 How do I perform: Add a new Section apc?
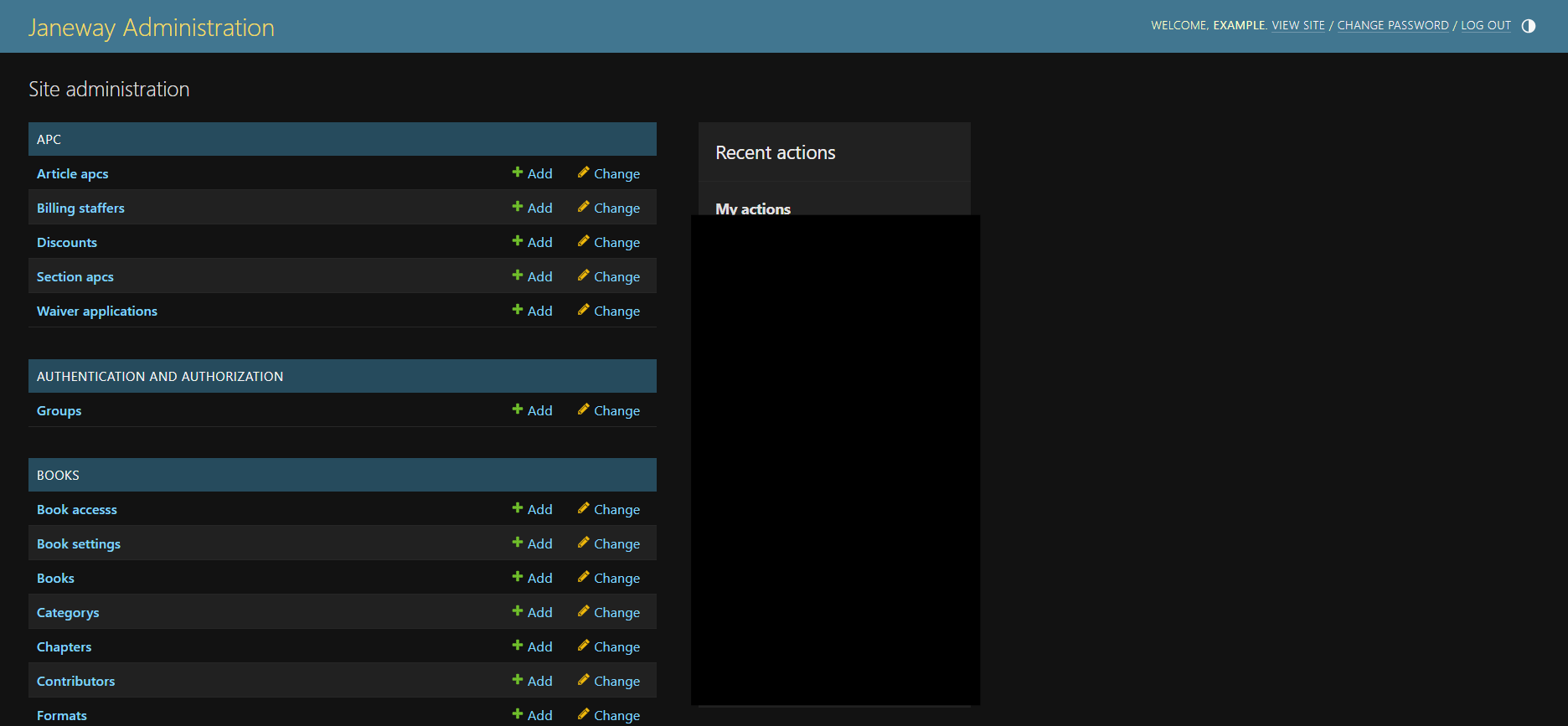(533, 276)
